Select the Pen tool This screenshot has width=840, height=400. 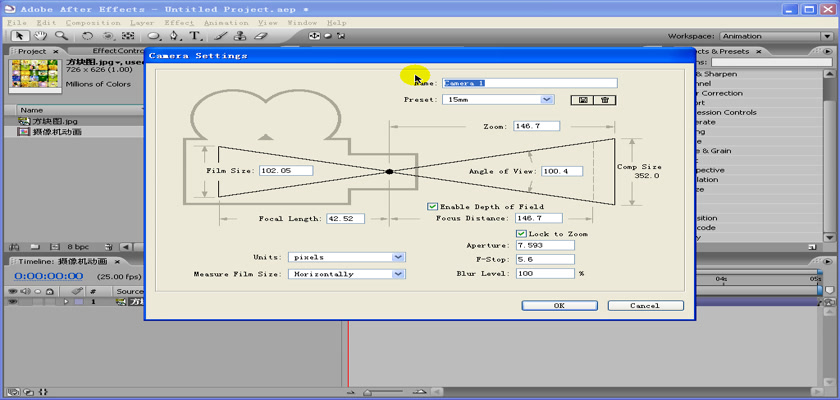tap(174, 36)
